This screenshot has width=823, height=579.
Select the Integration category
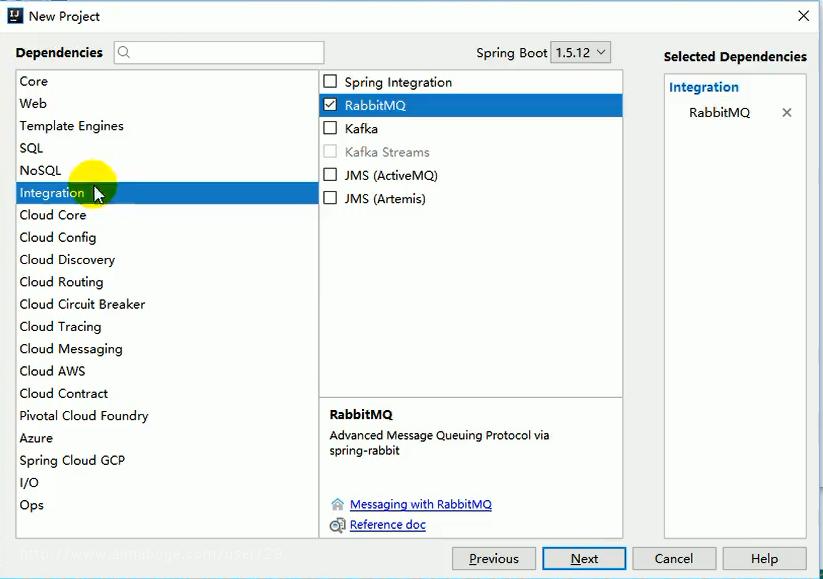[x=167, y=193]
